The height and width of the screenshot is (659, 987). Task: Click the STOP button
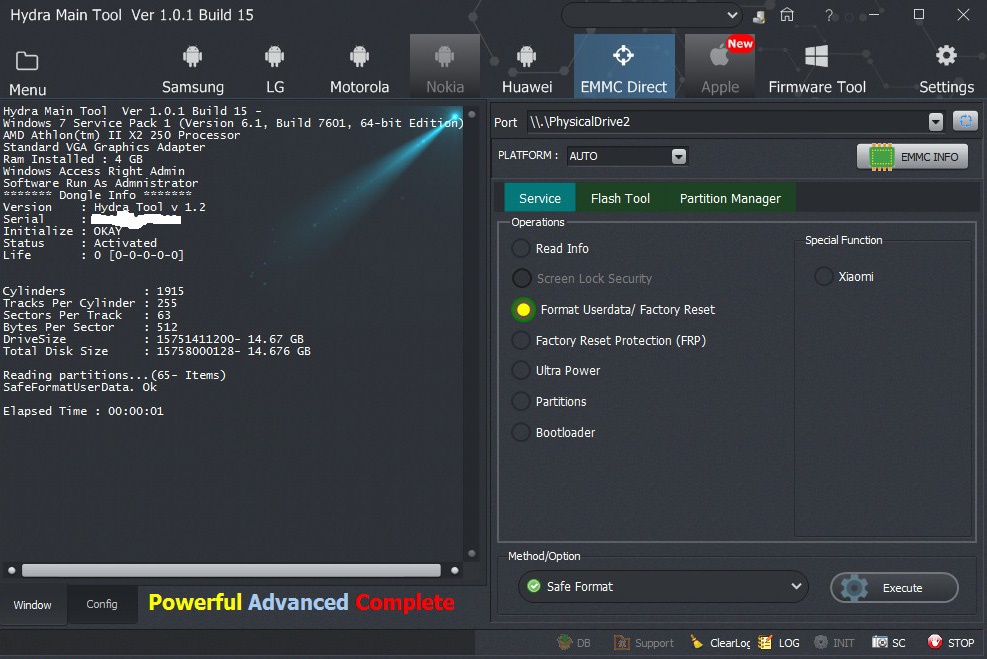point(950,643)
